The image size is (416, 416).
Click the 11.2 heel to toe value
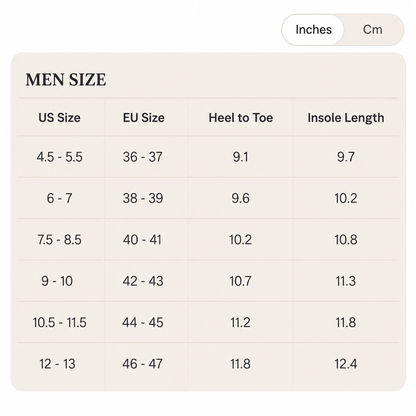[240, 322]
